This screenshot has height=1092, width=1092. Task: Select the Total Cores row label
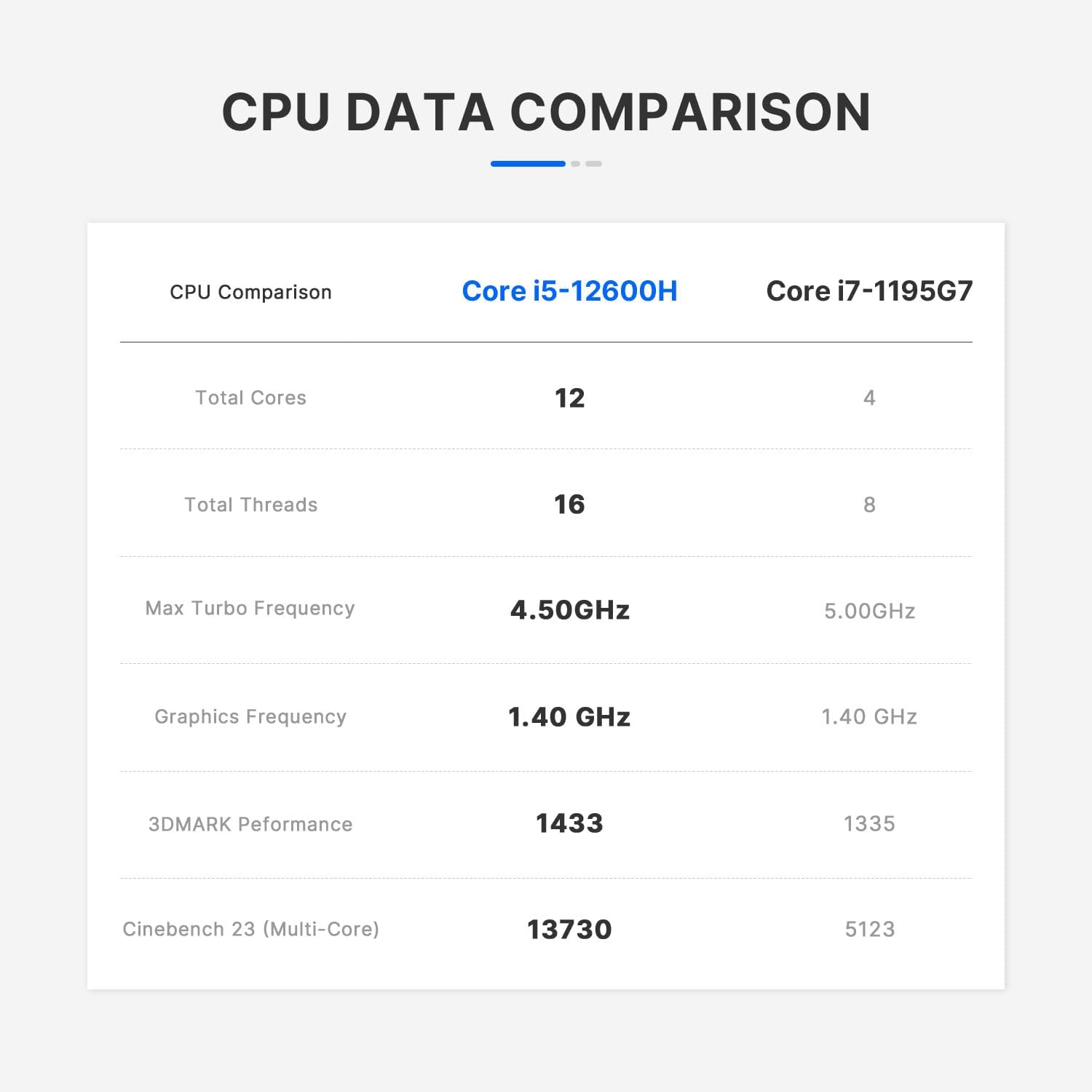(x=250, y=397)
